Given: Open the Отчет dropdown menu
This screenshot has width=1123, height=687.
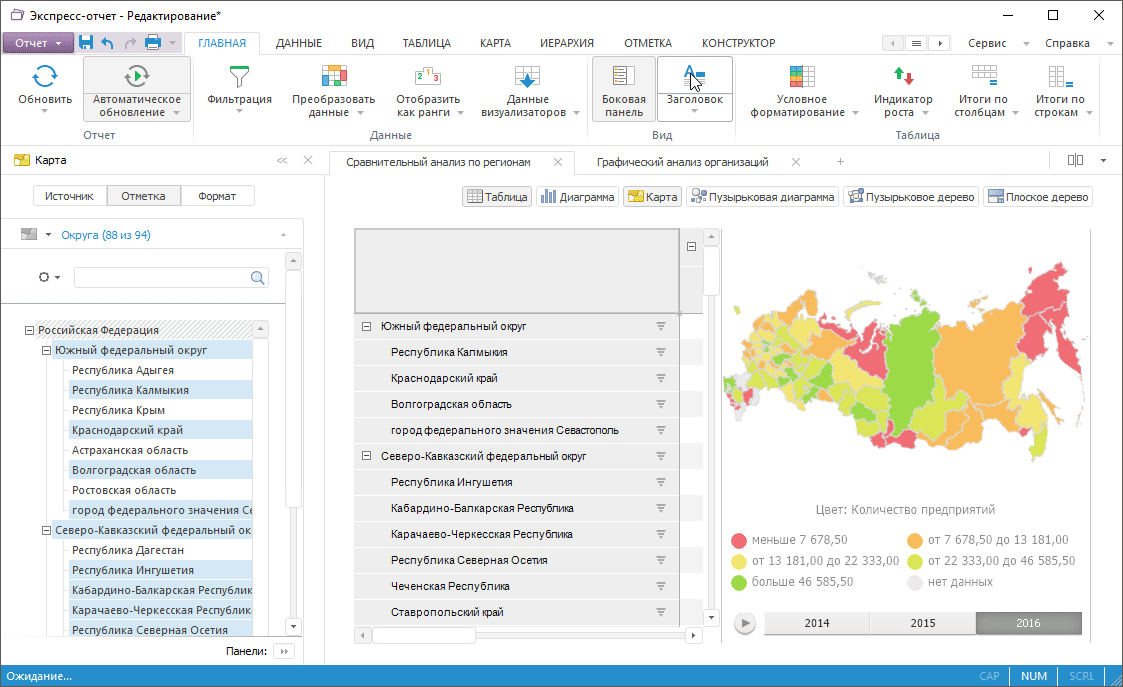Looking at the screenshot, I should point(38,43).
